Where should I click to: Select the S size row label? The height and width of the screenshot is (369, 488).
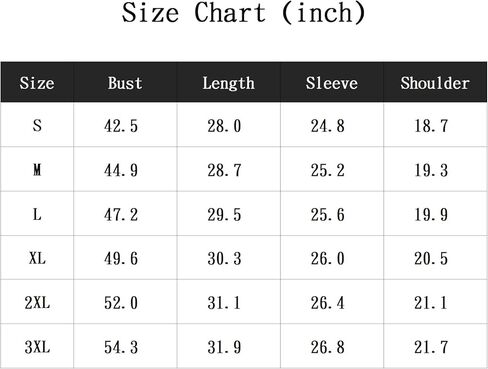[x=37, y=126]
